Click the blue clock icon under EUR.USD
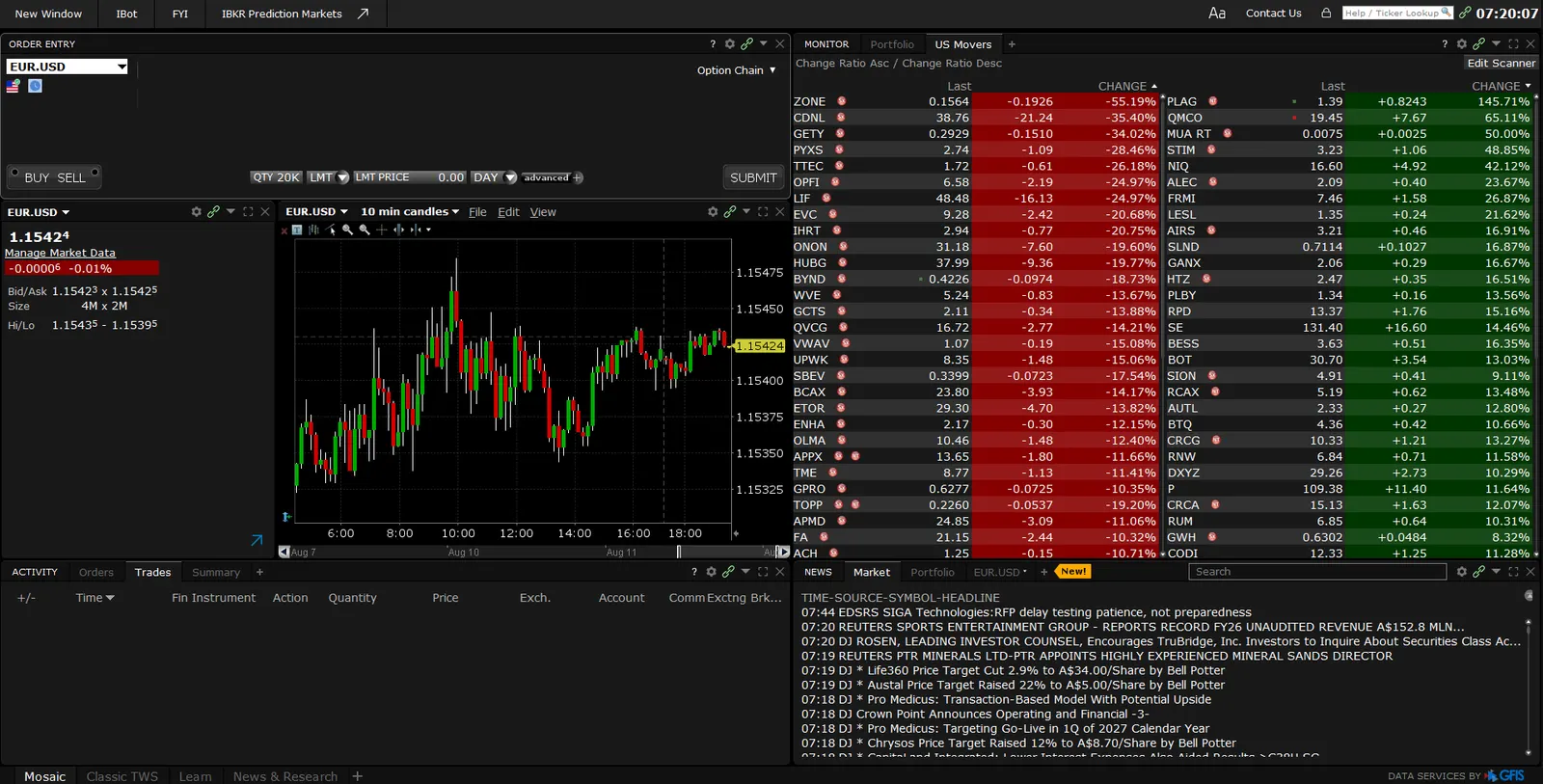Viewport: 1543px width, 784px height. (35, 86)
